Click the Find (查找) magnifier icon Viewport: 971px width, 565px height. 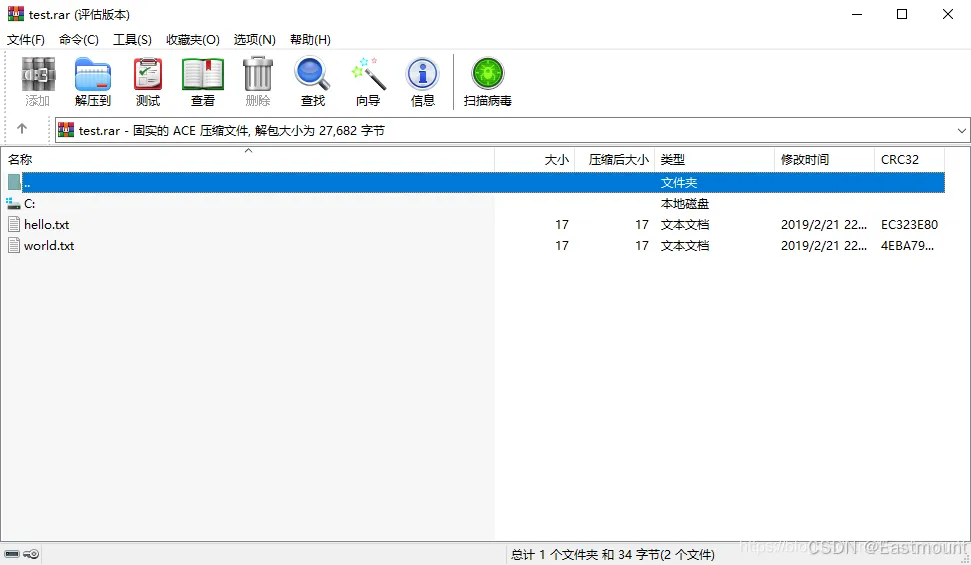[x=312, y=74]
